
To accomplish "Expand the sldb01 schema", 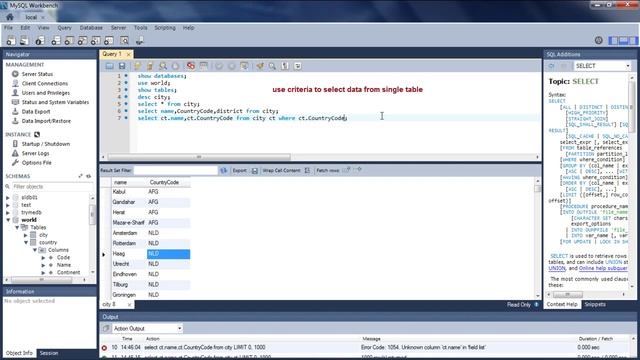I will point(8,198).
